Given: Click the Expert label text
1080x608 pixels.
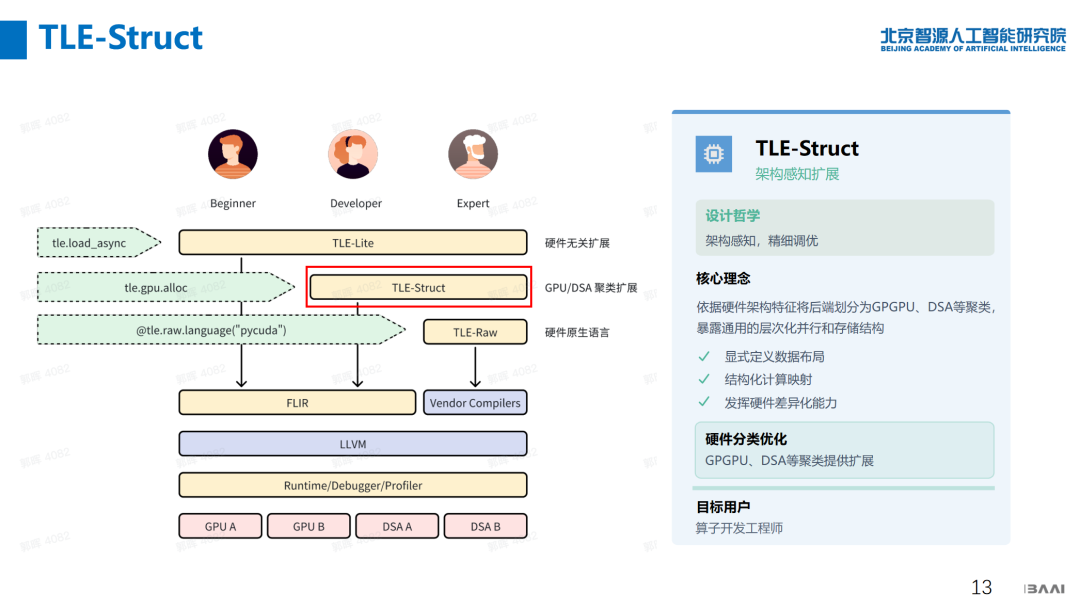Looking at the screenshot, I should click(472, 203).
